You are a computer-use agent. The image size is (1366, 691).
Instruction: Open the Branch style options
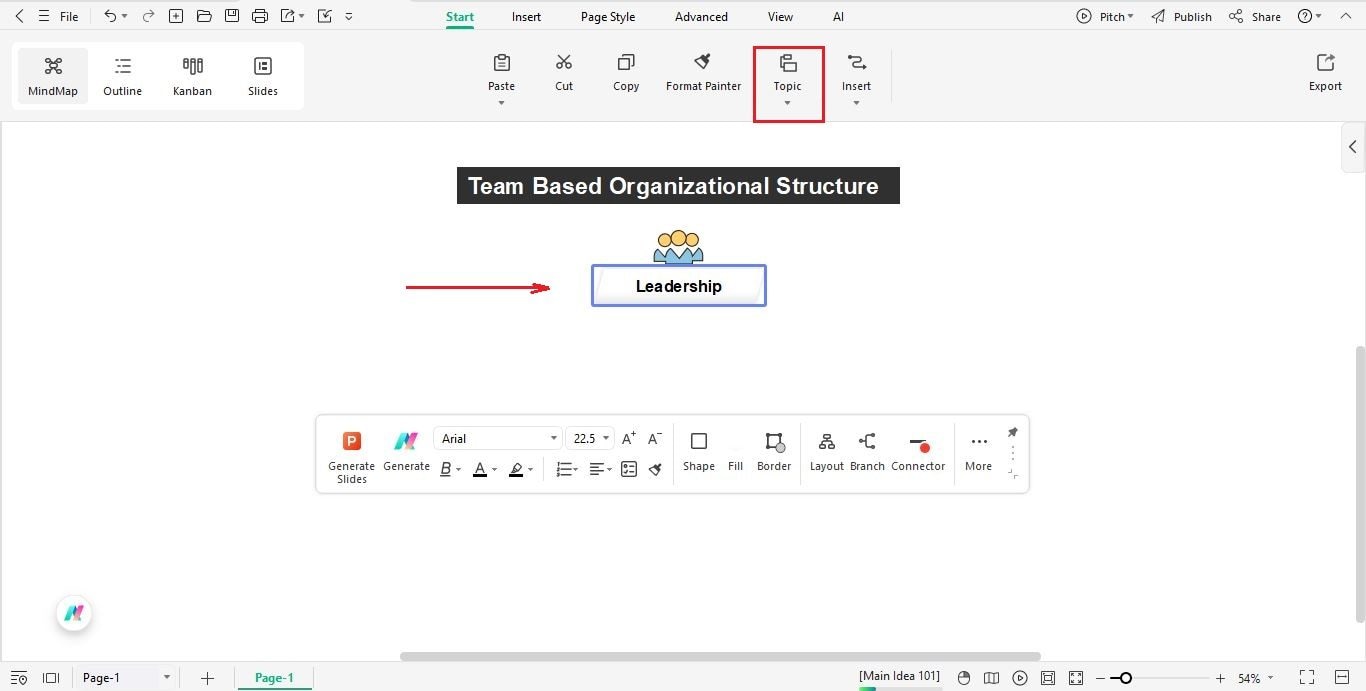[x=867, y=452]
